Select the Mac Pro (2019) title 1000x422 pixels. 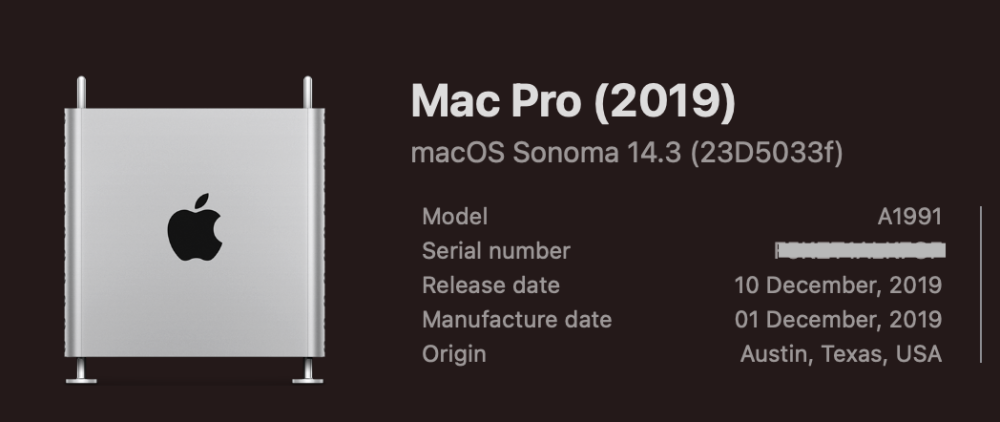(x=573, y=101)
